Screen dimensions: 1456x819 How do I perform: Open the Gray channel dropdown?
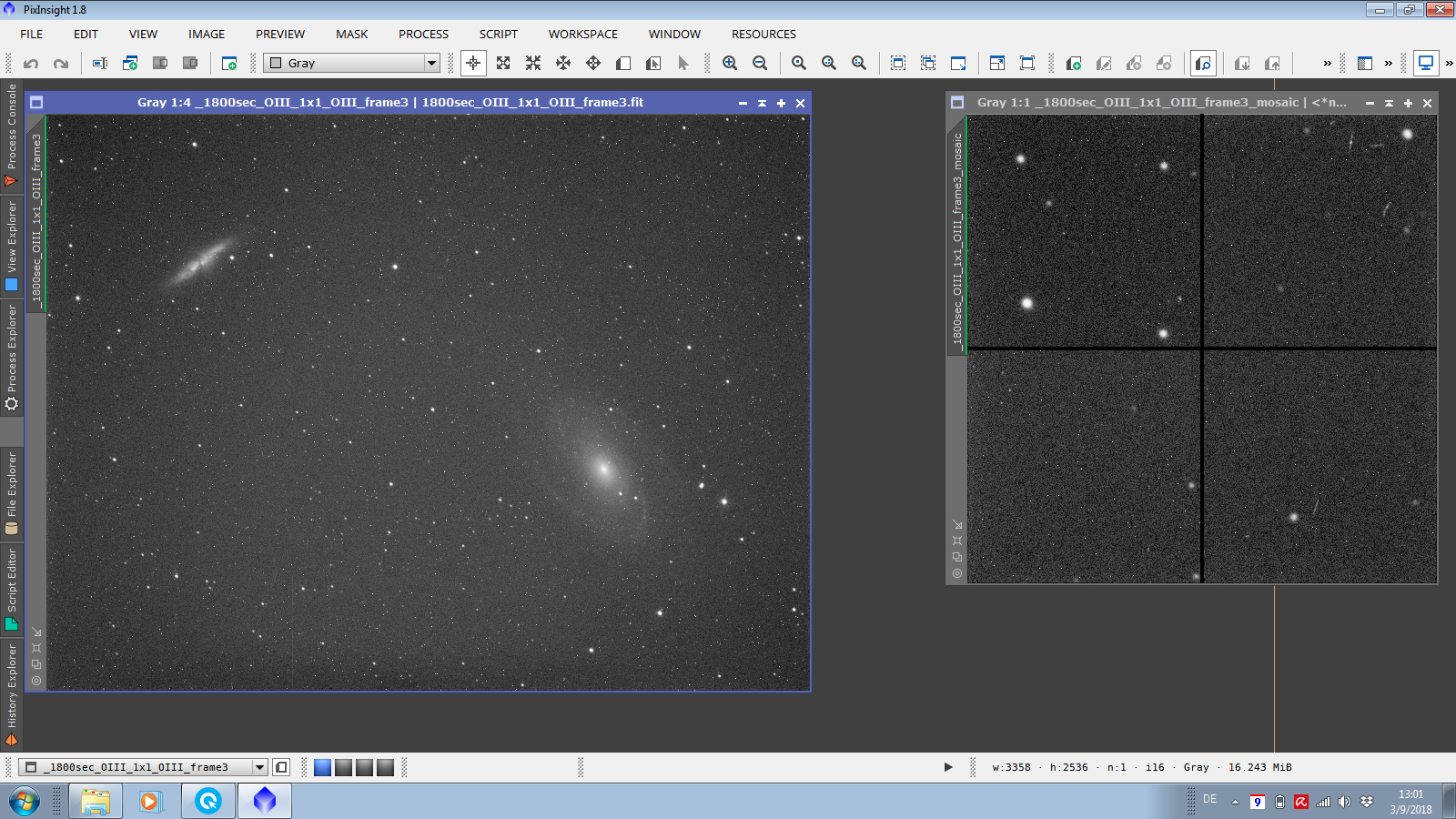[x=431, y=64]
